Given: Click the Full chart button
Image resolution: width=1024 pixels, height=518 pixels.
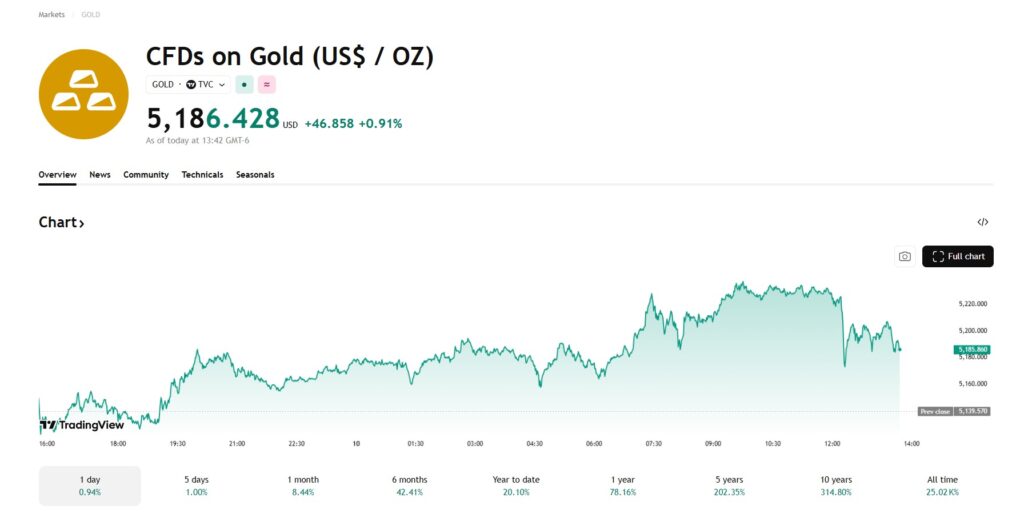Looking at the screenshot, I should point(957,257).
